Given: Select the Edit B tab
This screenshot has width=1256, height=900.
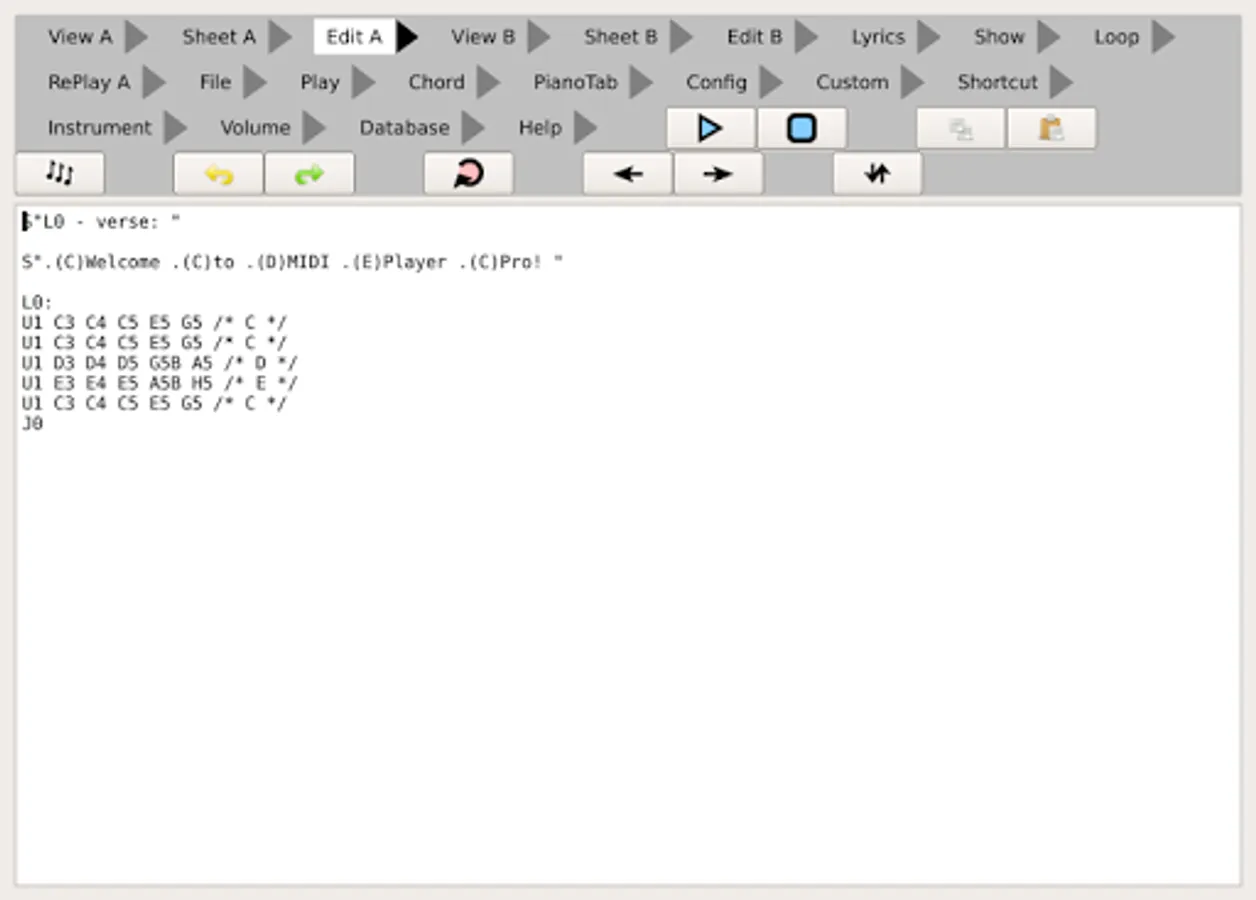Looking at the screenshot, I should [755, 37].
